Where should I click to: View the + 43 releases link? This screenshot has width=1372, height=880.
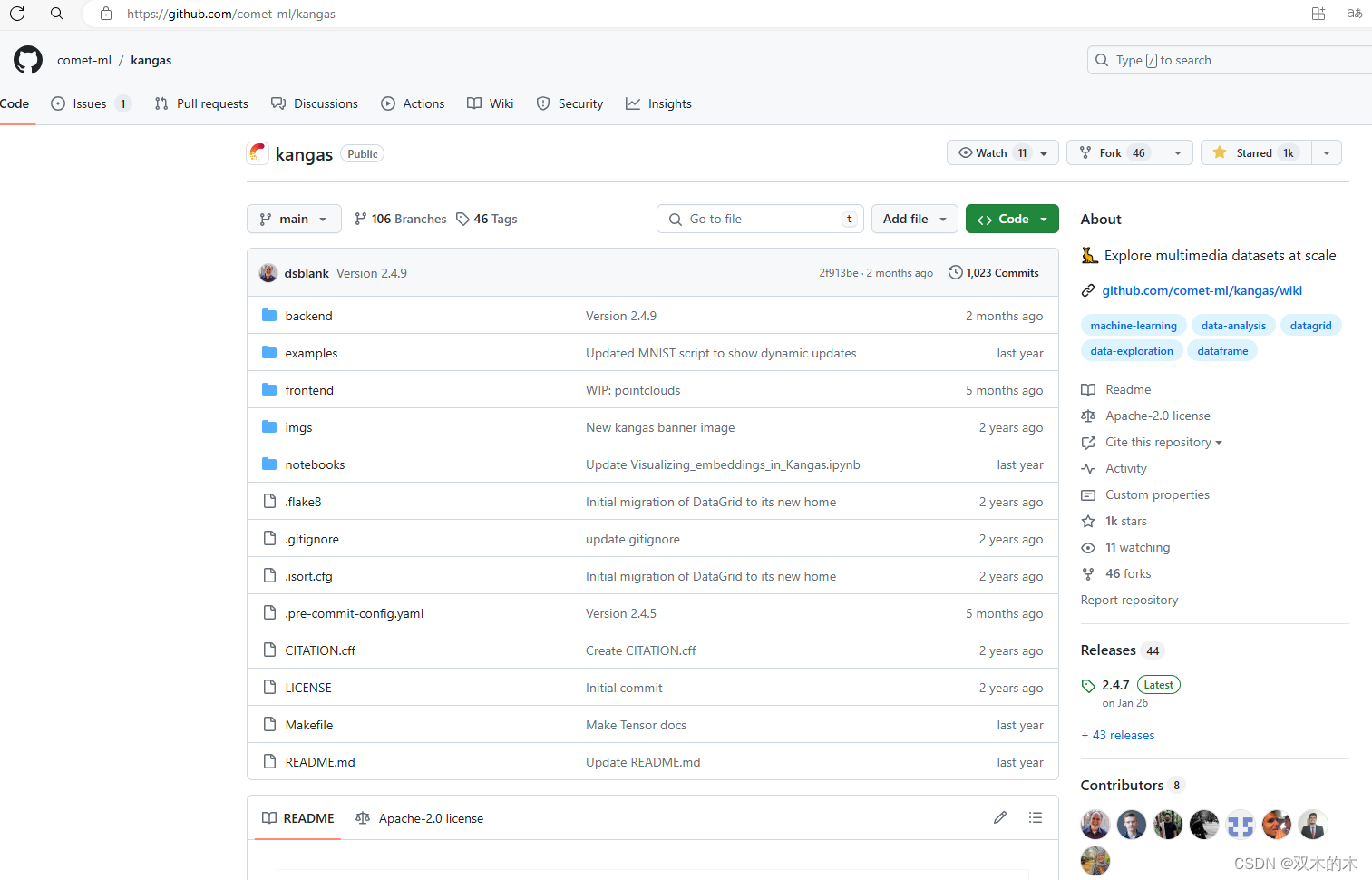tap(1118, 735)
